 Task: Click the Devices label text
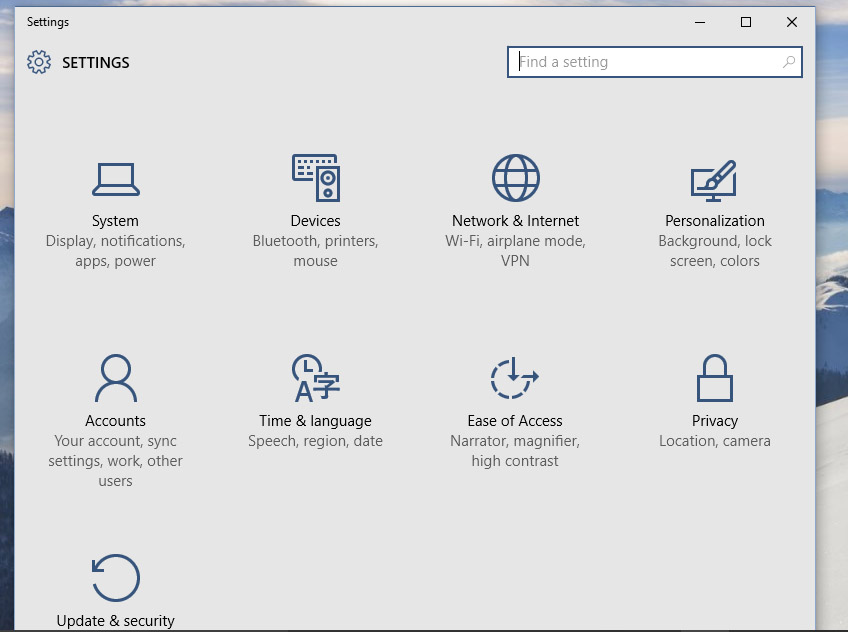315,221
